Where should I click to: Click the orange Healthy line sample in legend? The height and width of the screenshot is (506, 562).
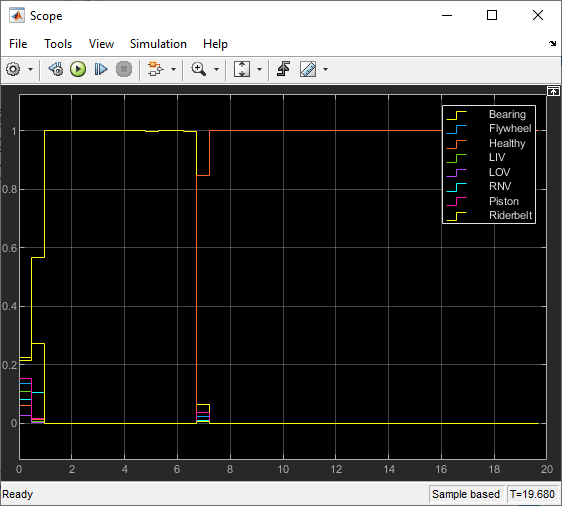[x=456, y=144]
